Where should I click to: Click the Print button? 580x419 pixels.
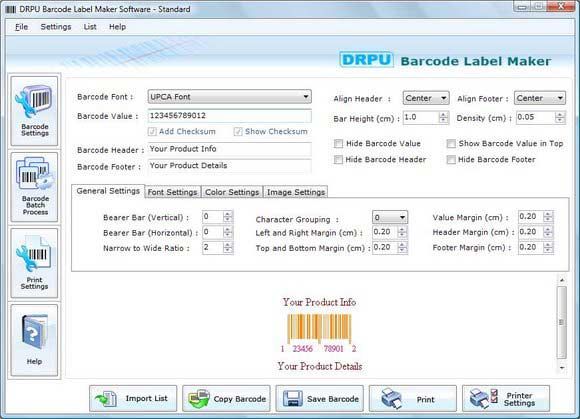coord(412,398)
